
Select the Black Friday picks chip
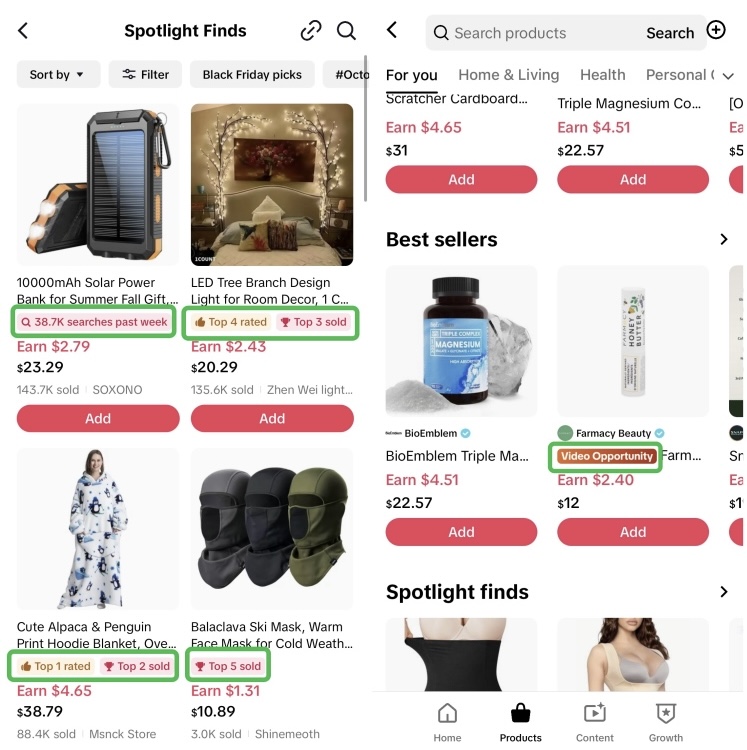(x=252, y=74)
